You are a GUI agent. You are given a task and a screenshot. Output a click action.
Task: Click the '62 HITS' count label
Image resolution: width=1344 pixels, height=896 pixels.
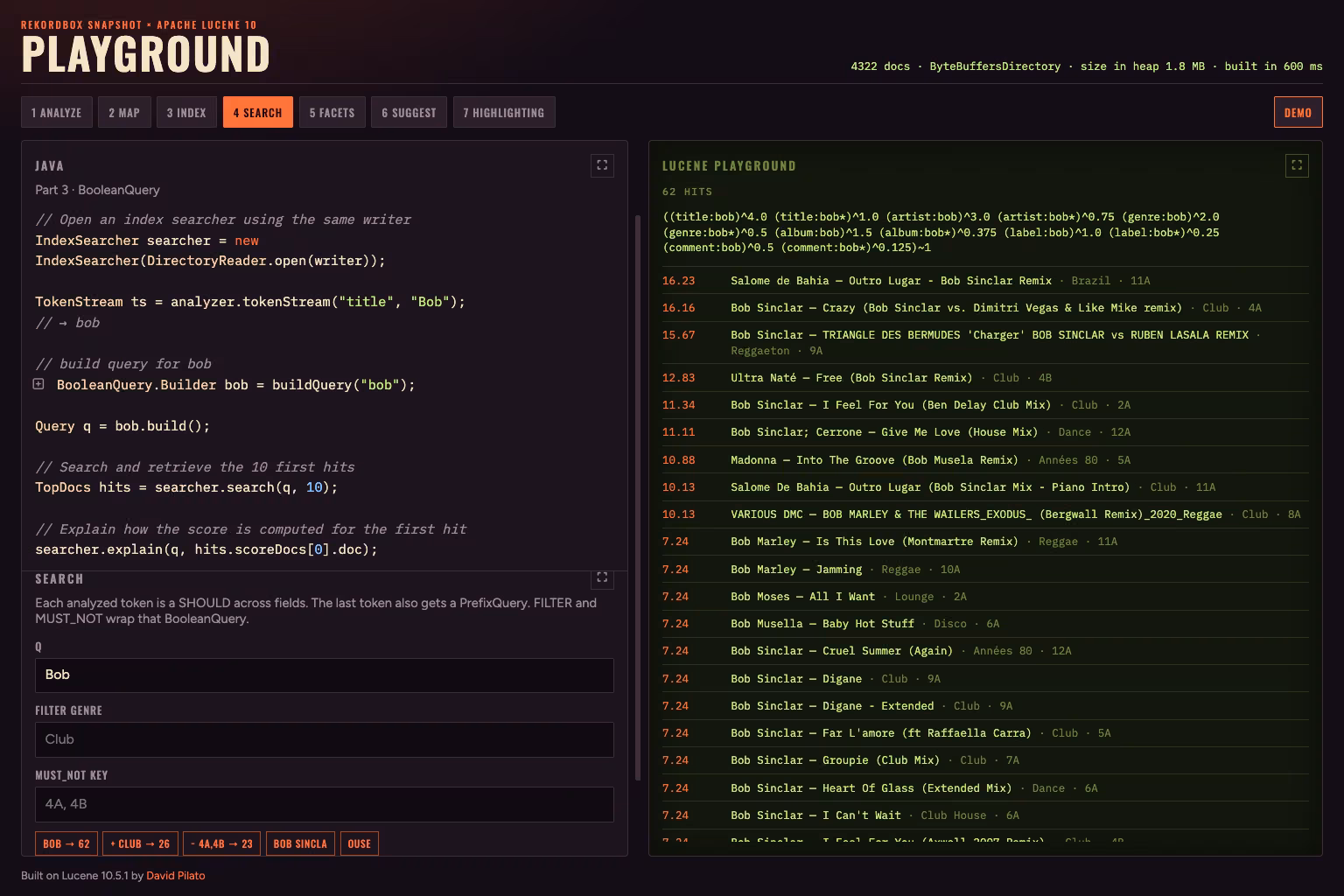687,192
